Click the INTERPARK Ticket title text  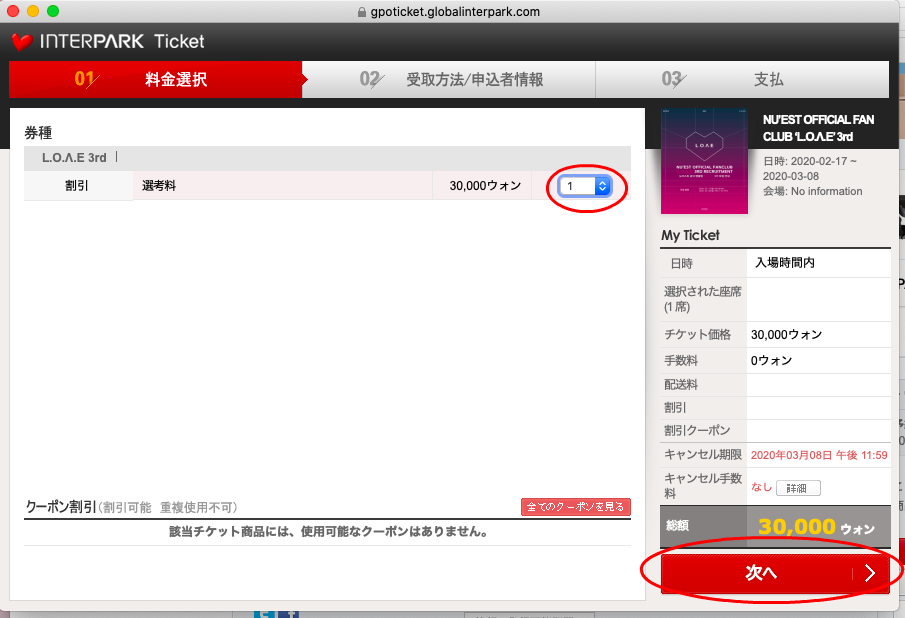pyautogui.click(x=122, y=42)
